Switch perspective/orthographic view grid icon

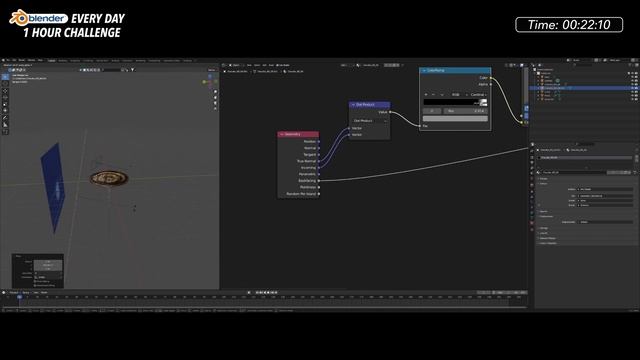point(216,109)
